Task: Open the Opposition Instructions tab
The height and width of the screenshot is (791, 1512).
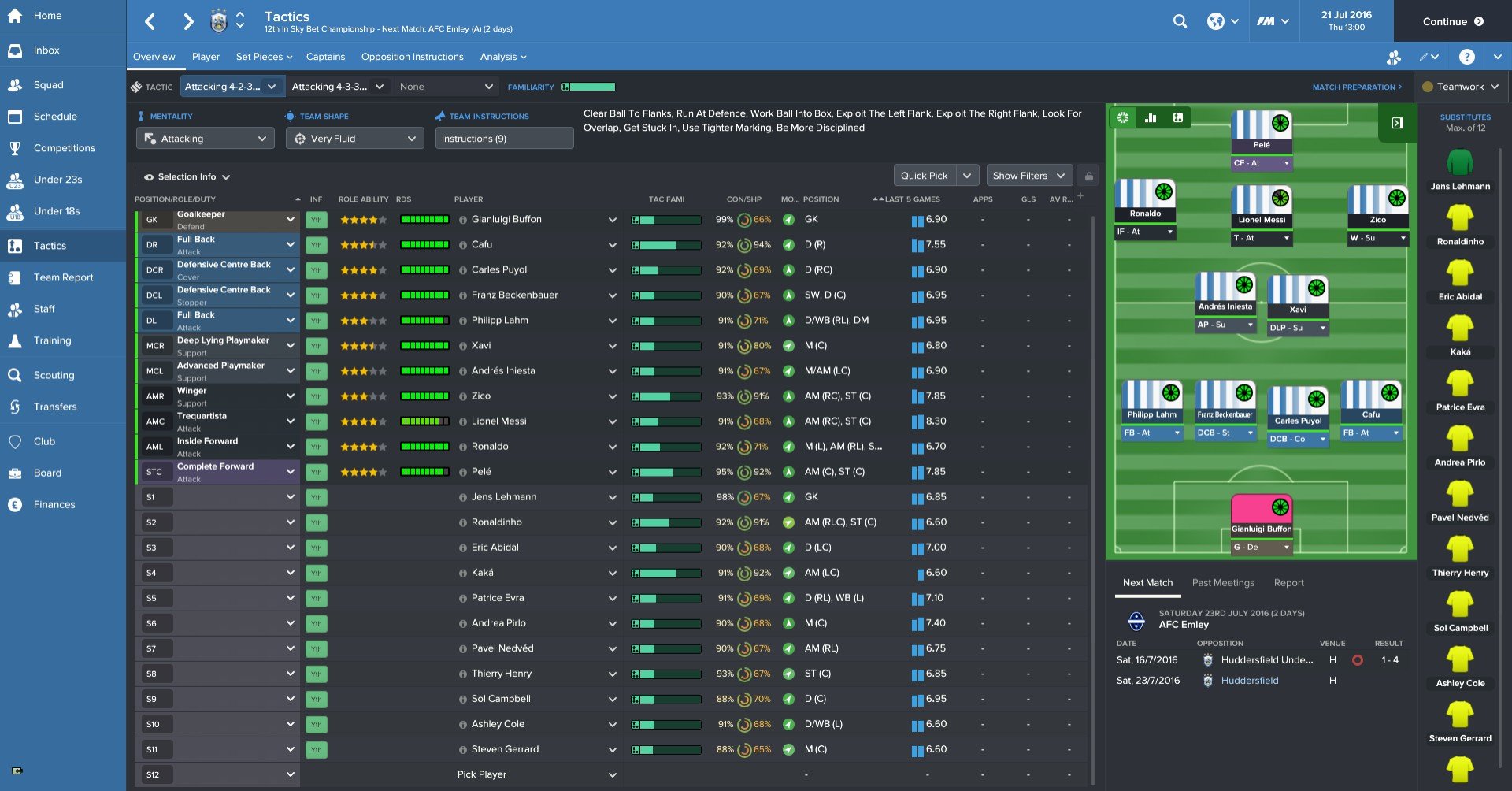Action: [412, 57]
